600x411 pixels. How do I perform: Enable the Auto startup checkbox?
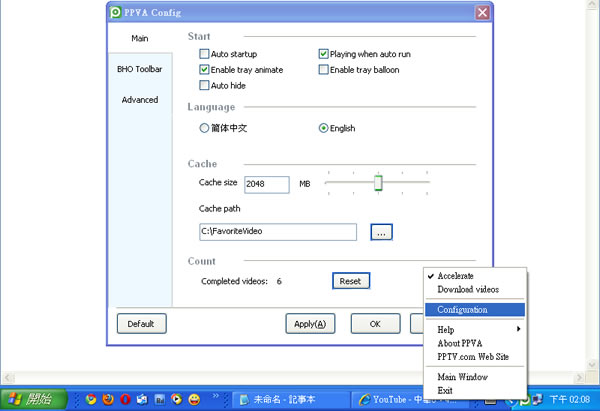click(204, 54)
